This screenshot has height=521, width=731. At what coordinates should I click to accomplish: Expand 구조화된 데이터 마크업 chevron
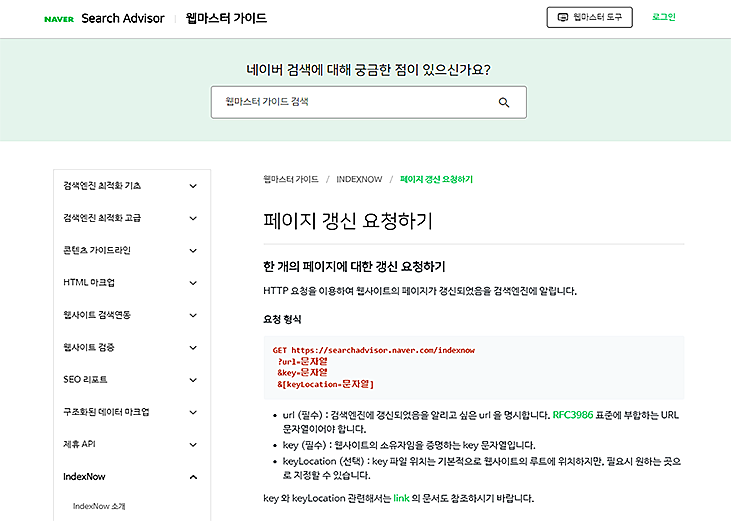coord(193,412)
